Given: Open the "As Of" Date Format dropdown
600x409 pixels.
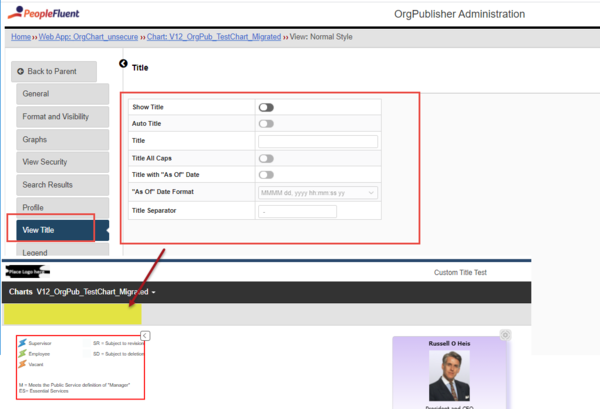Looking at the screenshot, I should point(318,193).
